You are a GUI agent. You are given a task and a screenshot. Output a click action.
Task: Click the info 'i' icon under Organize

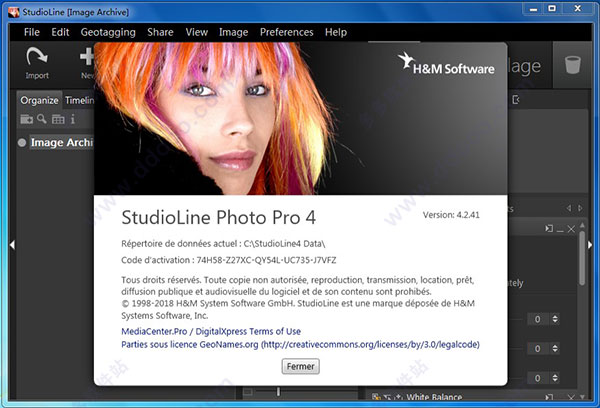tap(73, 119)
